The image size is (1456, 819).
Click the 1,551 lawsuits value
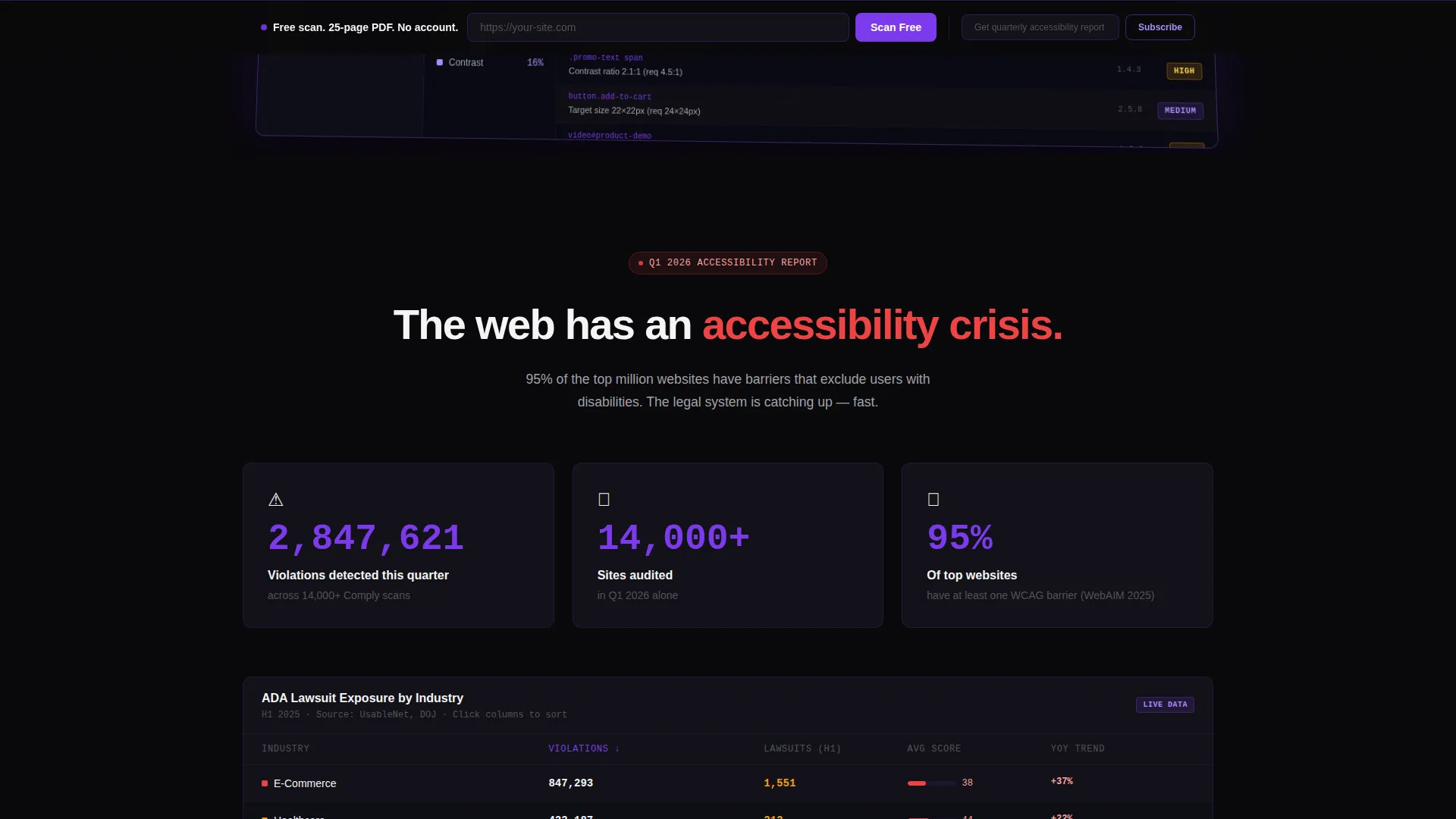[780, 783]
